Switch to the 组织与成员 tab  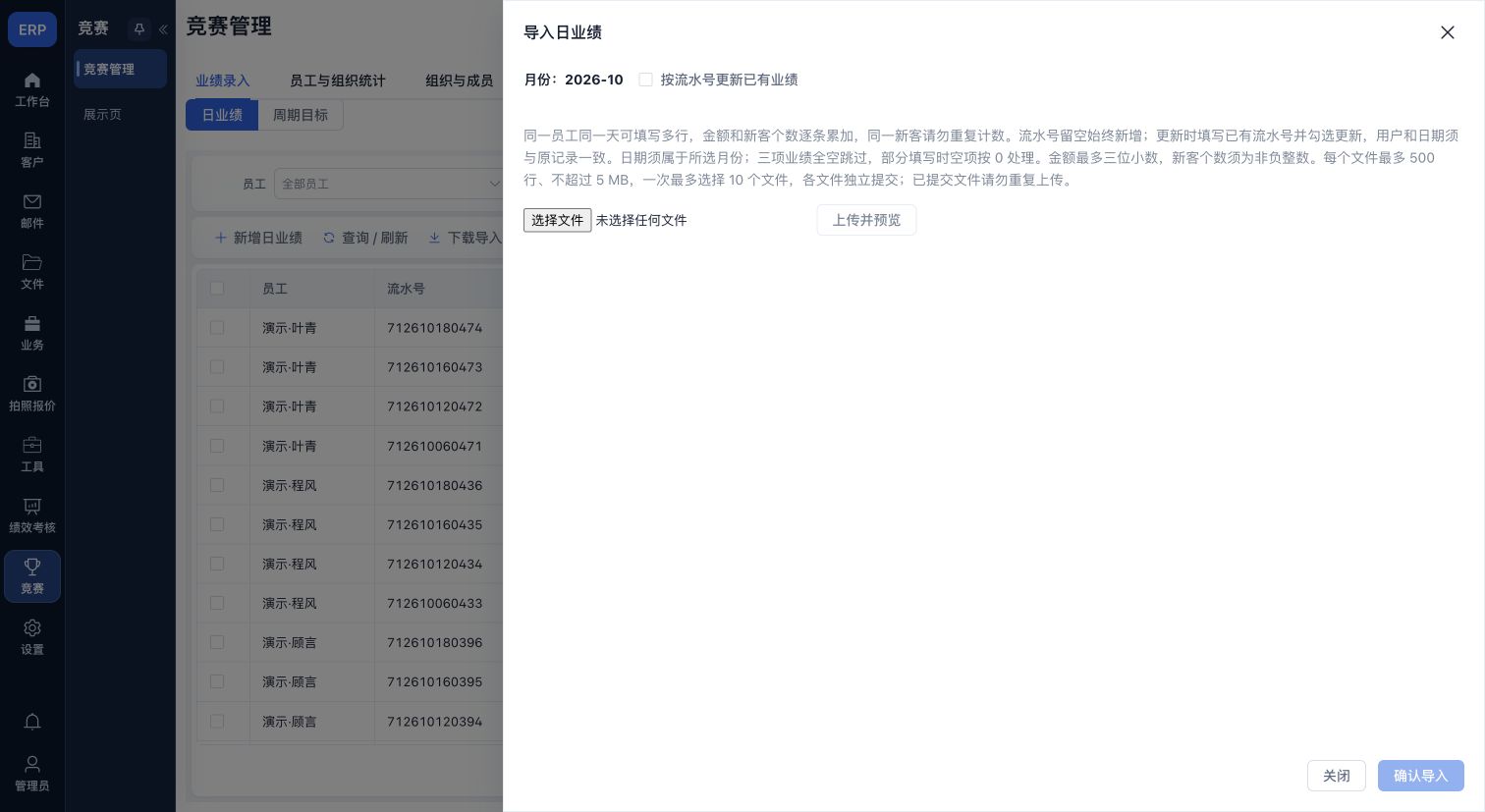pyautogui.click(x=460, y=81)
